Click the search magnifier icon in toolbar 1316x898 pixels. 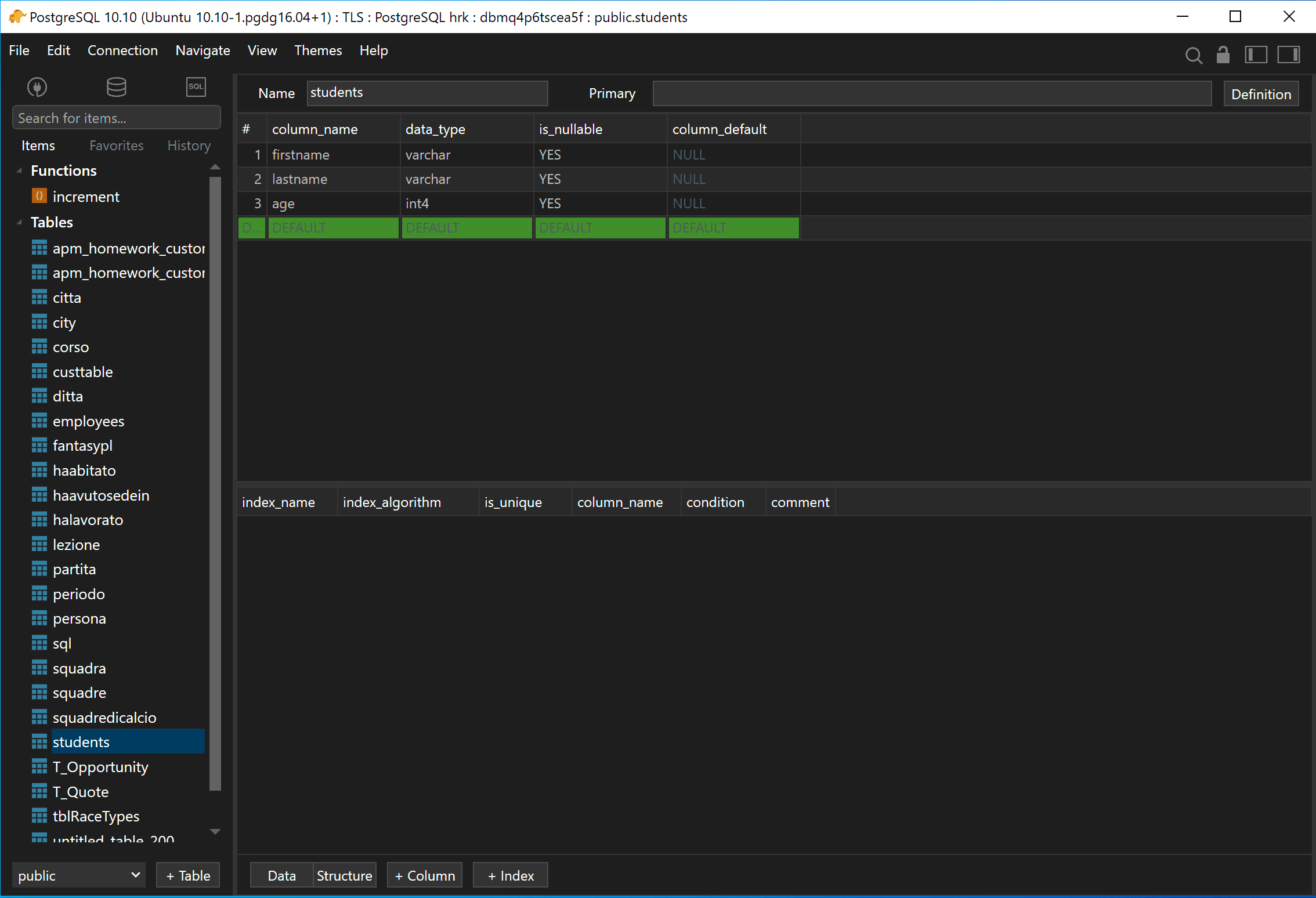point(1194,55)
